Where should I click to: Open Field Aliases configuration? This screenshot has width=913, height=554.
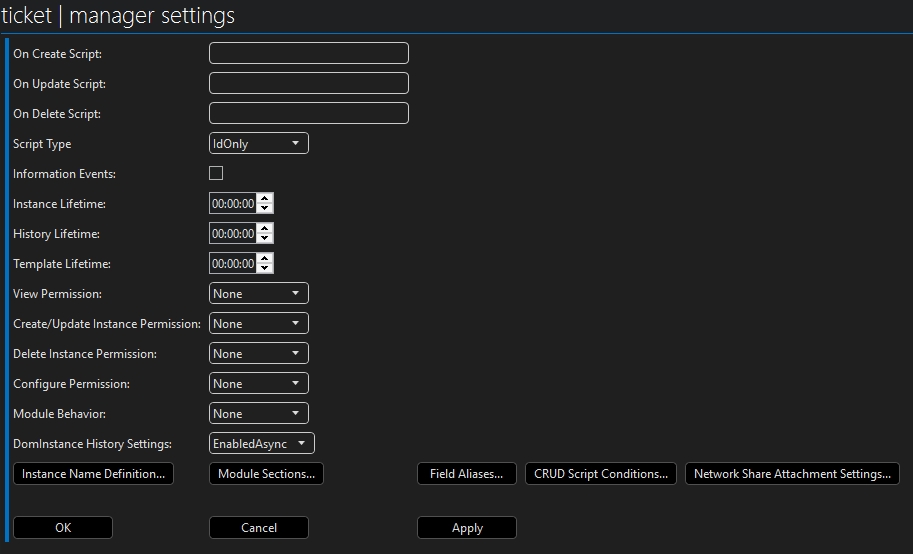click(x=466, y=474)
